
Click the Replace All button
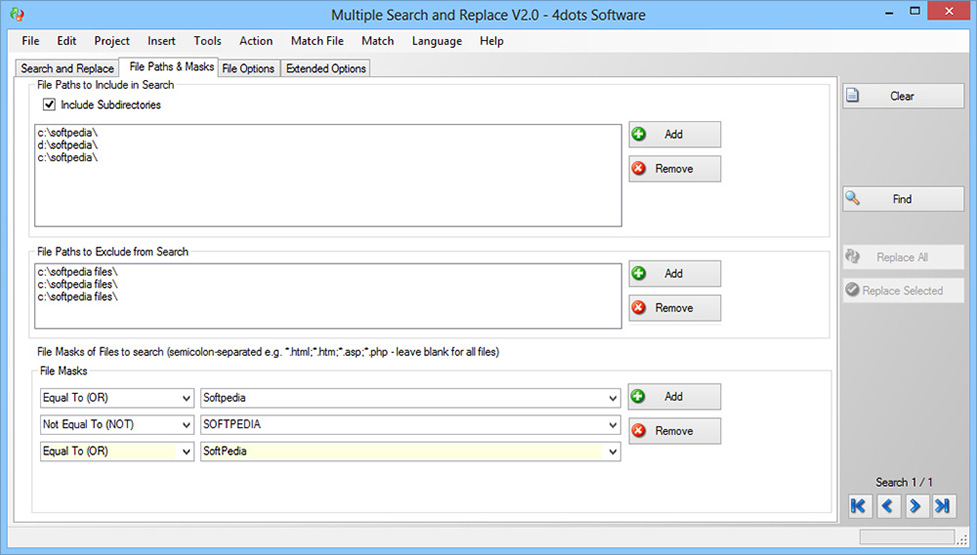[x=903, y=257]
